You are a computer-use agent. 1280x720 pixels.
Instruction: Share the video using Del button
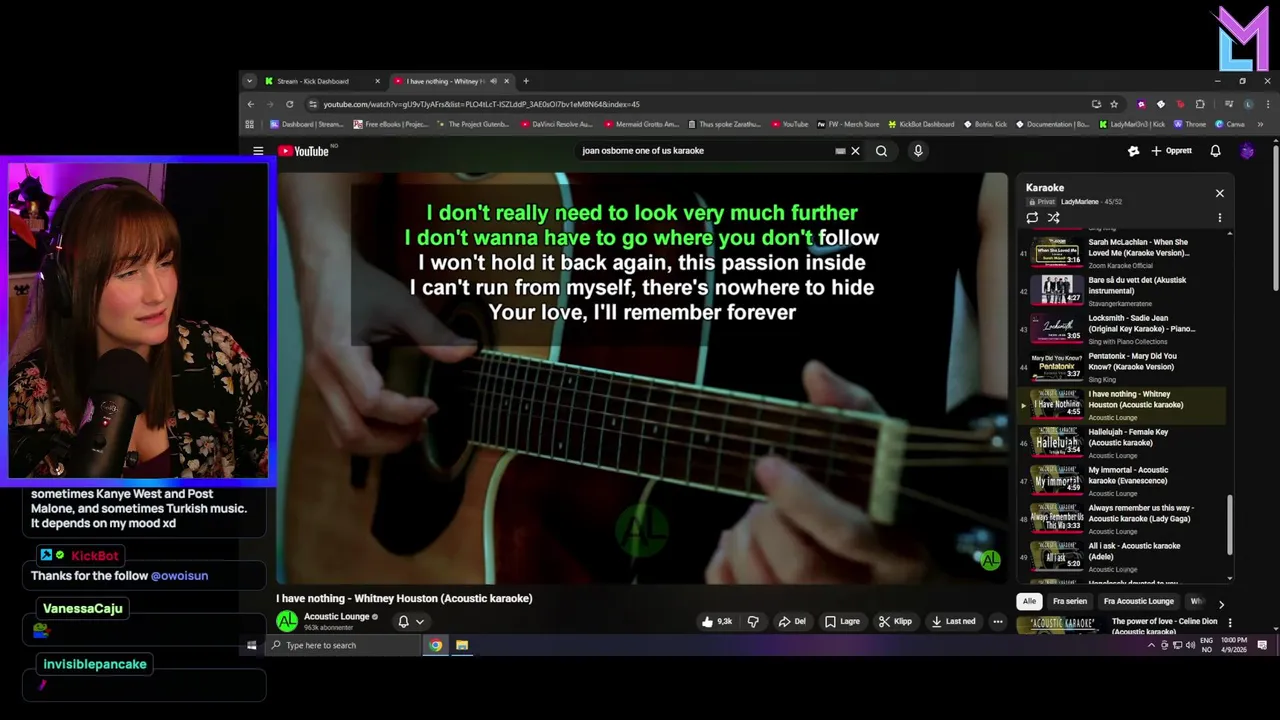tap(792, 621)
